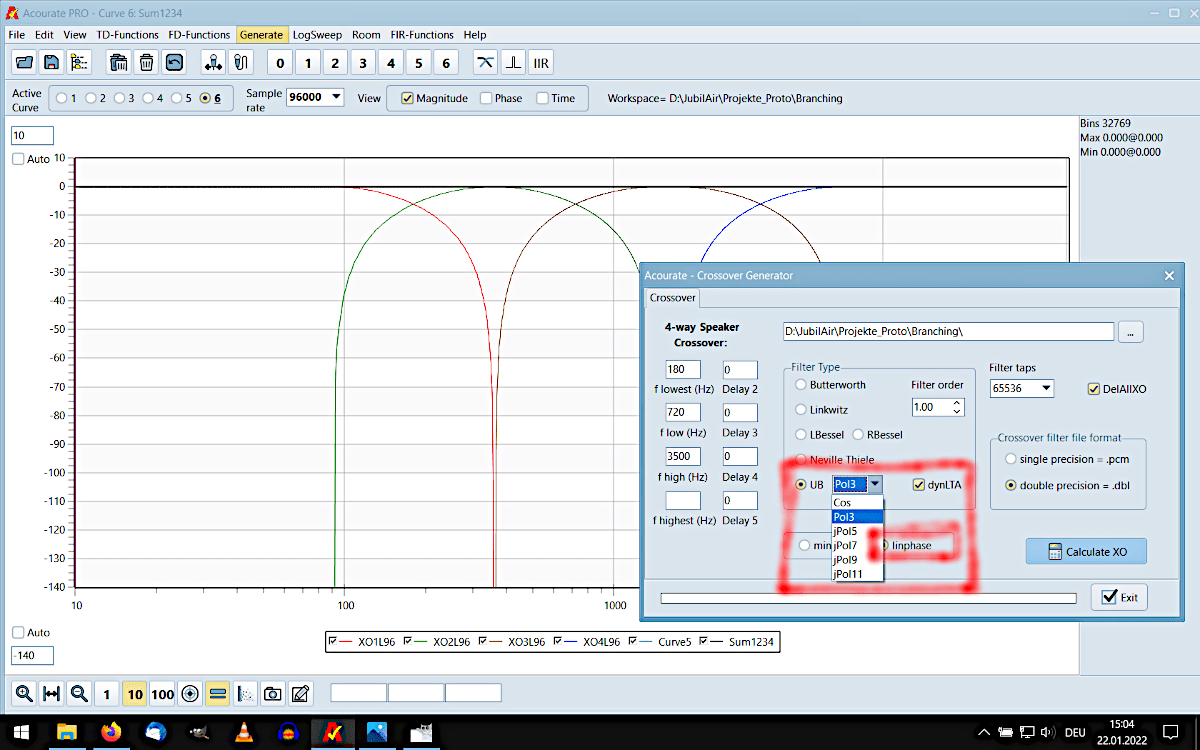
Task: Click the scatter plot axis icon
Action: [x=246, y=693]
